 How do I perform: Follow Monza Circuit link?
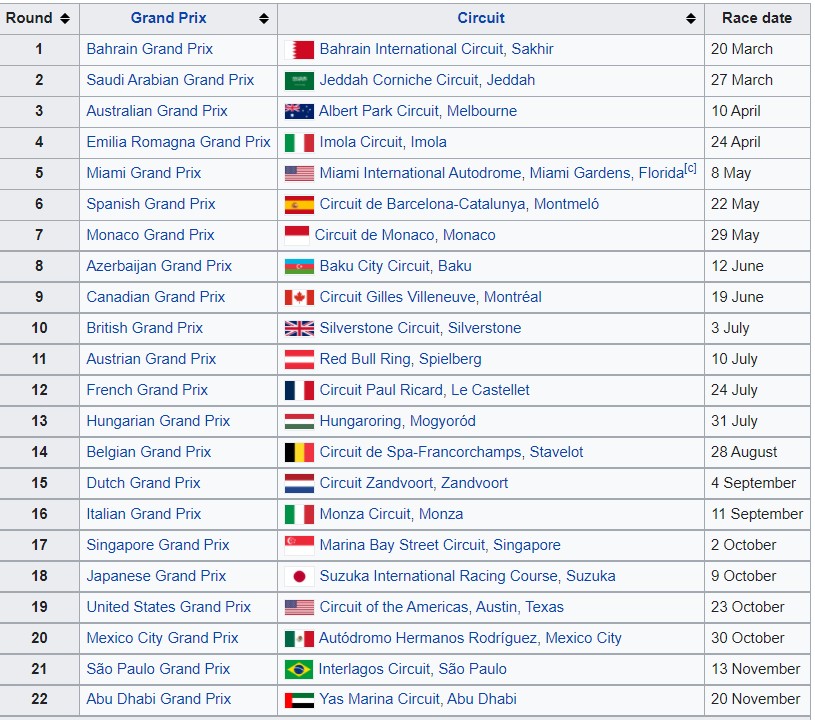[x=365, y=514]
